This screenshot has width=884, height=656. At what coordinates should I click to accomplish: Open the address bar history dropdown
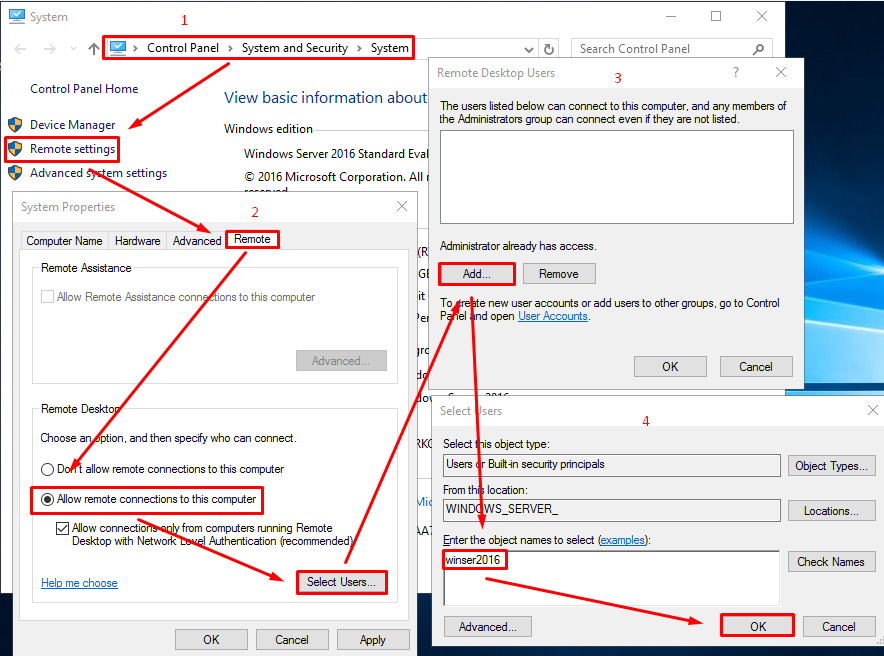529,50
